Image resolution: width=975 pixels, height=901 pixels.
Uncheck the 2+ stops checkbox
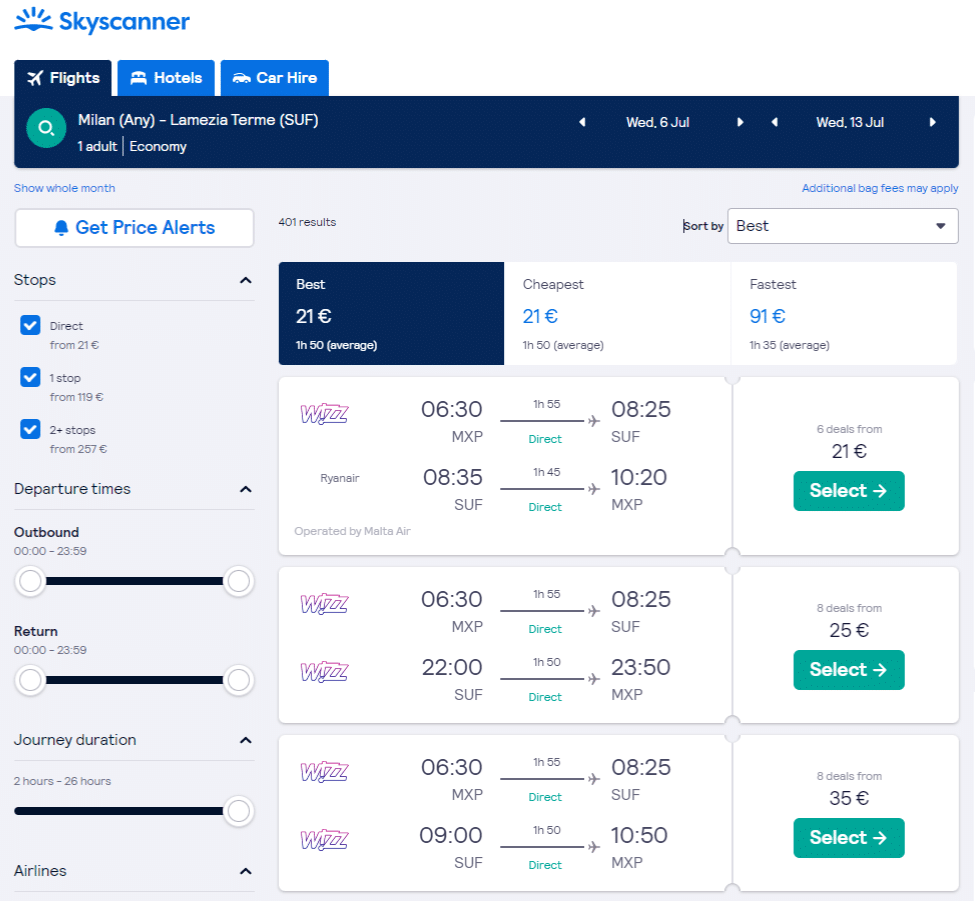click(31, 429)
